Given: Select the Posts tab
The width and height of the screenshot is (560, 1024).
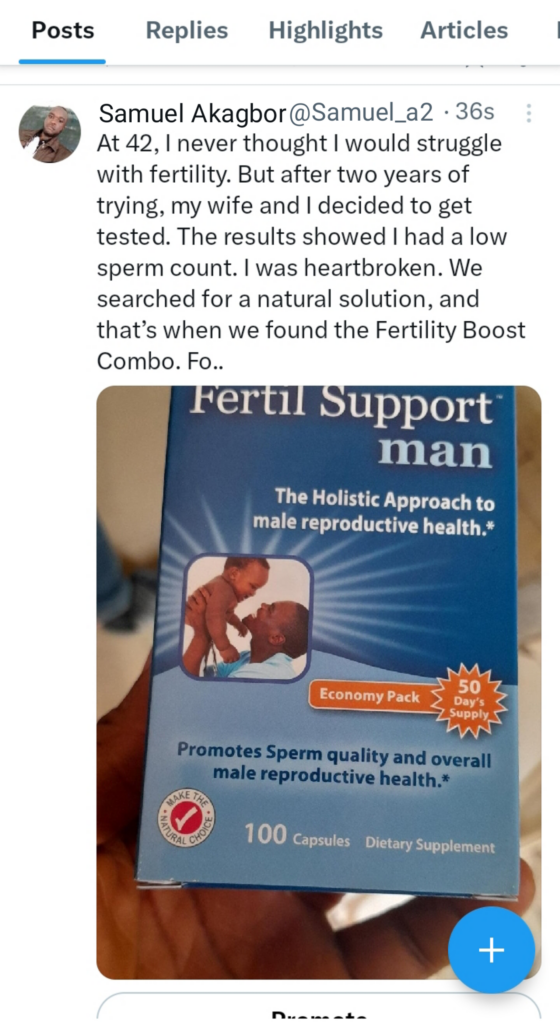Looking at the screenshot, I should [63, 30].
